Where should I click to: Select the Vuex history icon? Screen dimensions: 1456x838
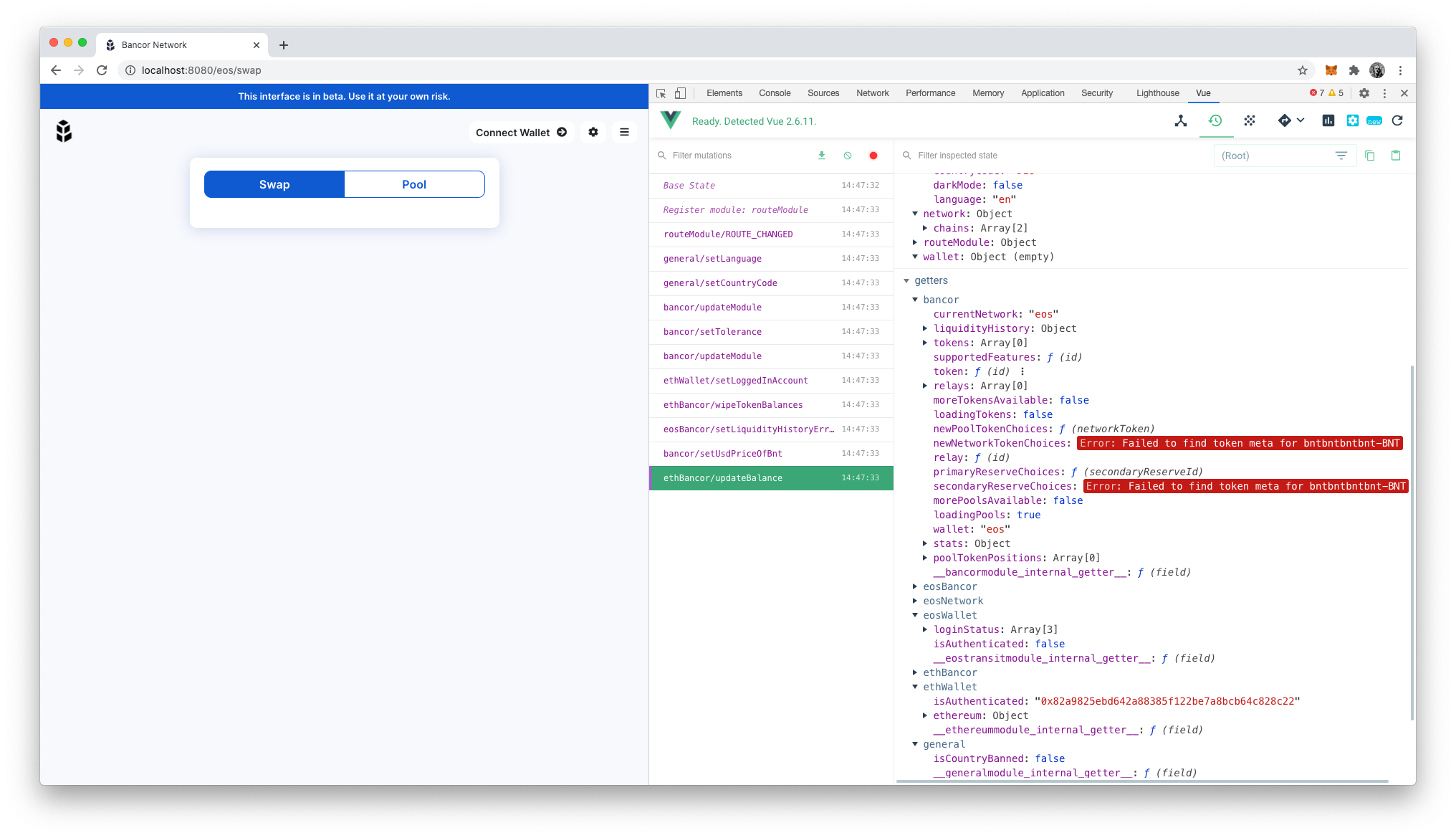[1215, 120]
